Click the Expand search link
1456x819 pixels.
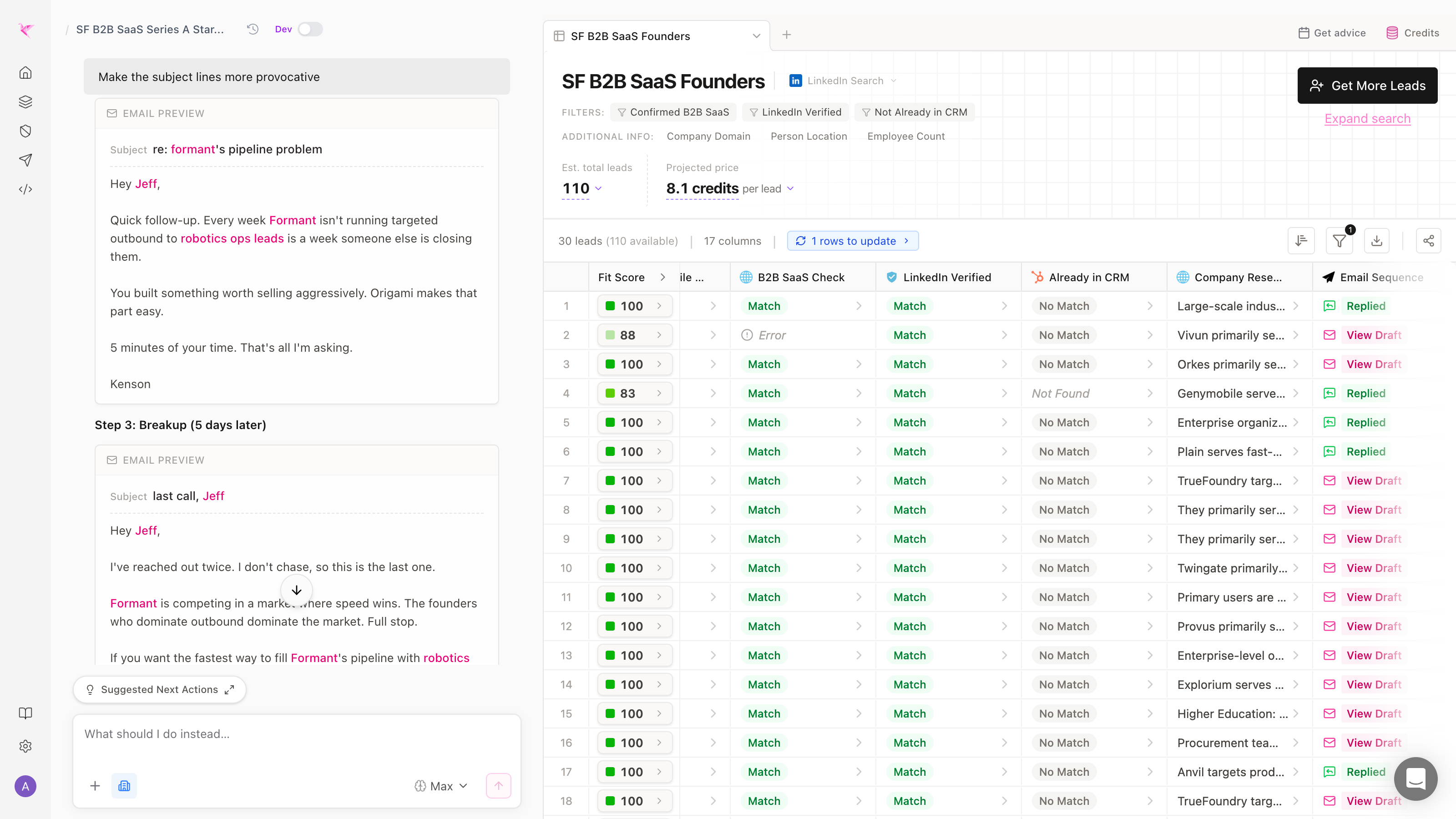click(x=1367, y=119)
